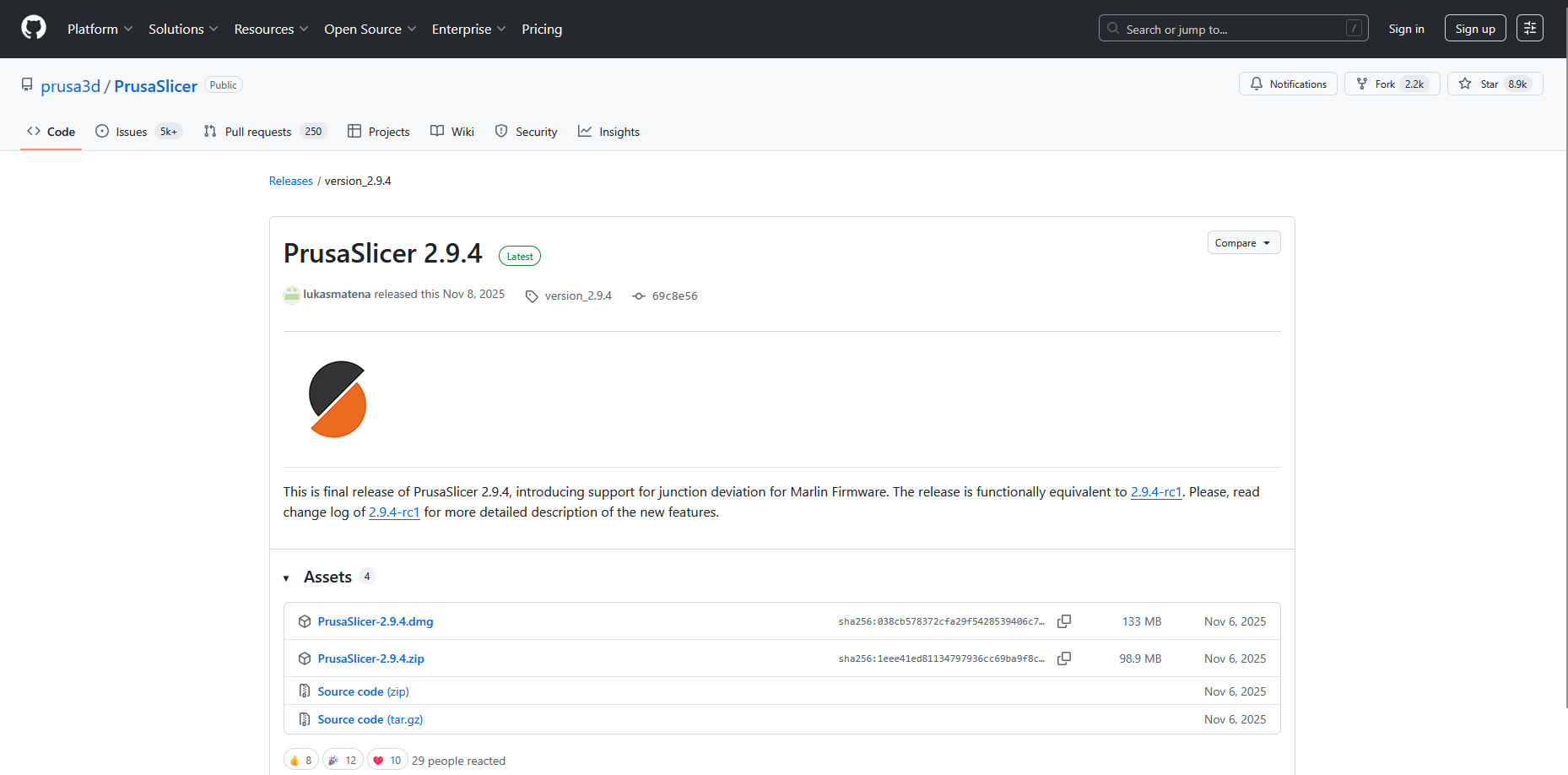Viewport: 1568px width, 775px height.
Task: Click the GitHub logo icon
Action: 34,28
